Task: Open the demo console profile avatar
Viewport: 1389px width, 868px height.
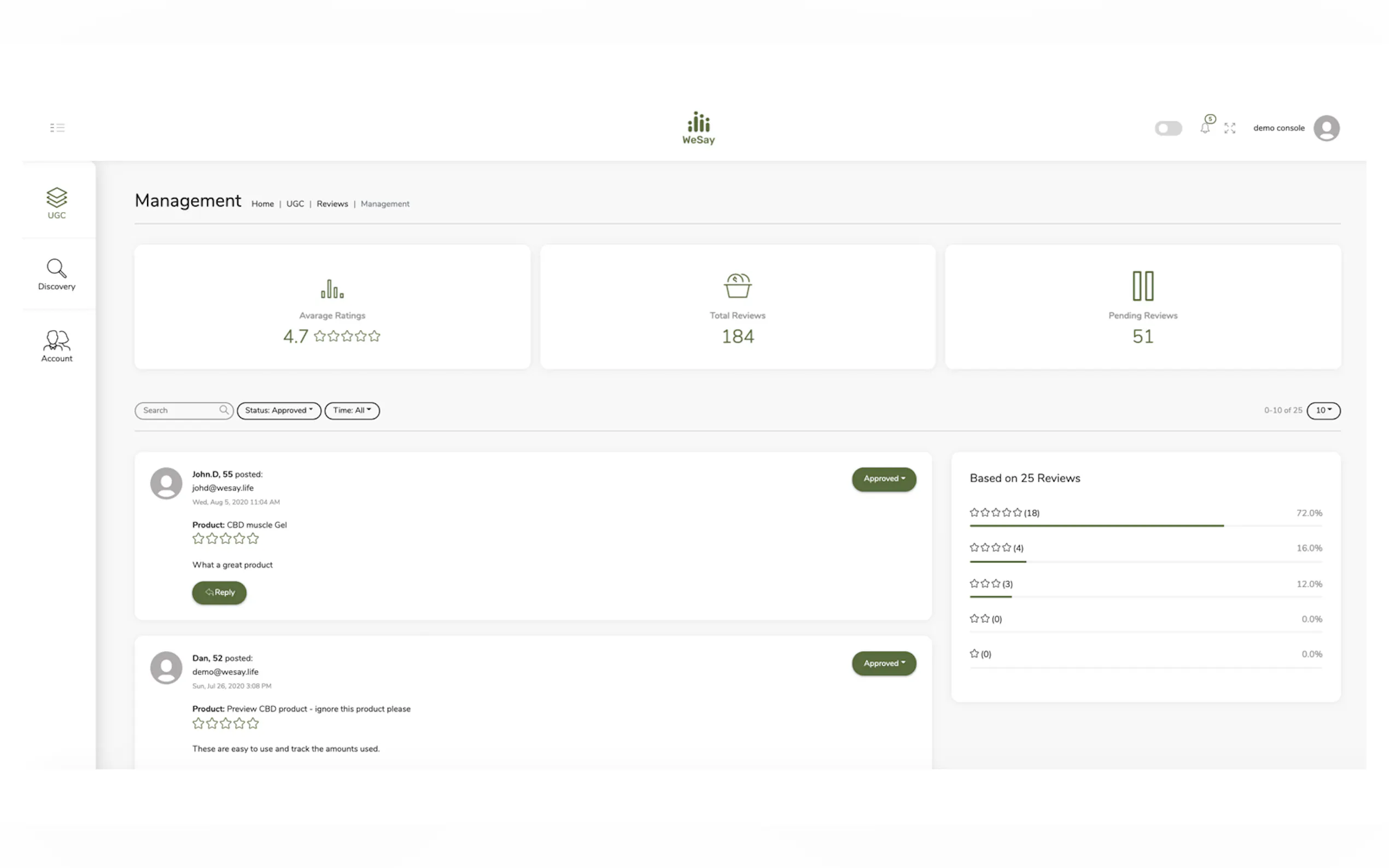Action: click(x=1326, y=128)
